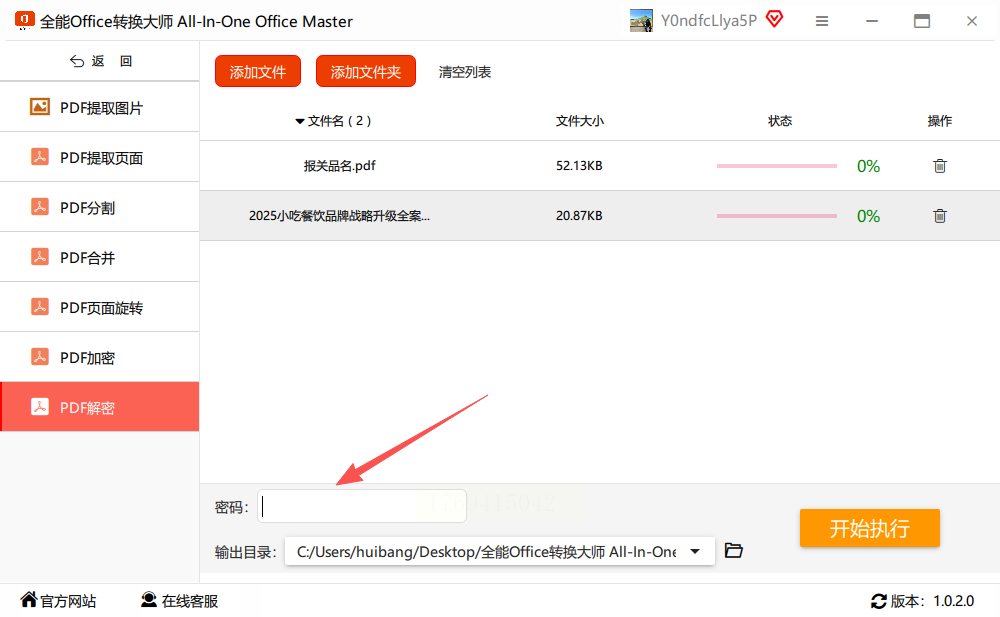Click the PDF加密 sidebar icon
The image size is (1000, 617).
40,357
